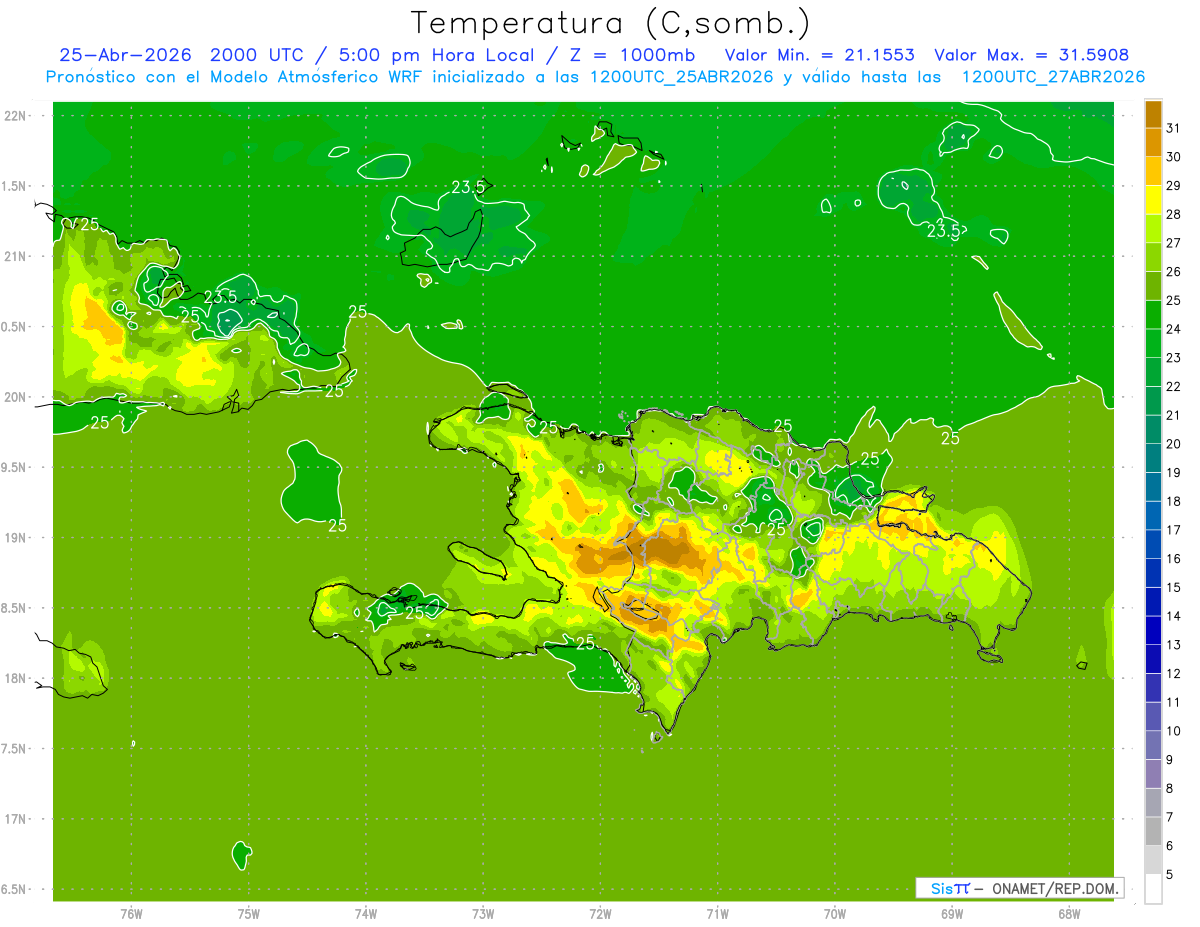Viewport: 1200px width, 927px height.
Task: Select the gray 6 degree legend swatch
Action: tap(1153, 832)
